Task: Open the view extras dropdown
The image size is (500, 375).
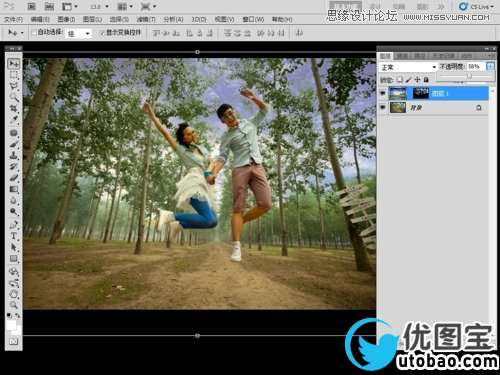Action: pyautogui.click(x=71, y=6)
